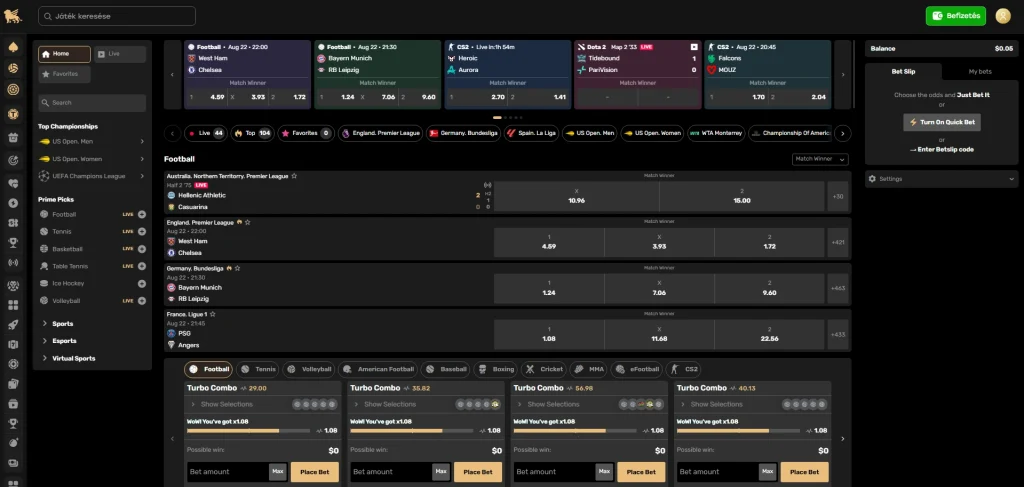The width and height of the screenshot is (1024, 487).
Task: Turn On Quick Bet
Action: tap(941, 122)
